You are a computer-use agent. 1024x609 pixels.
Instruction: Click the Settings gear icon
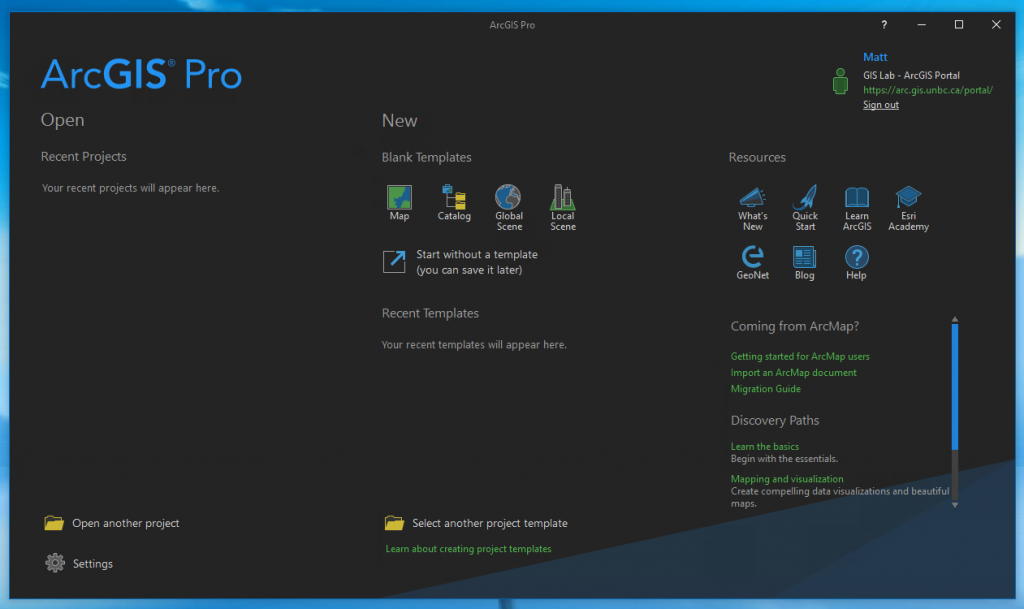tap(55, 563)
